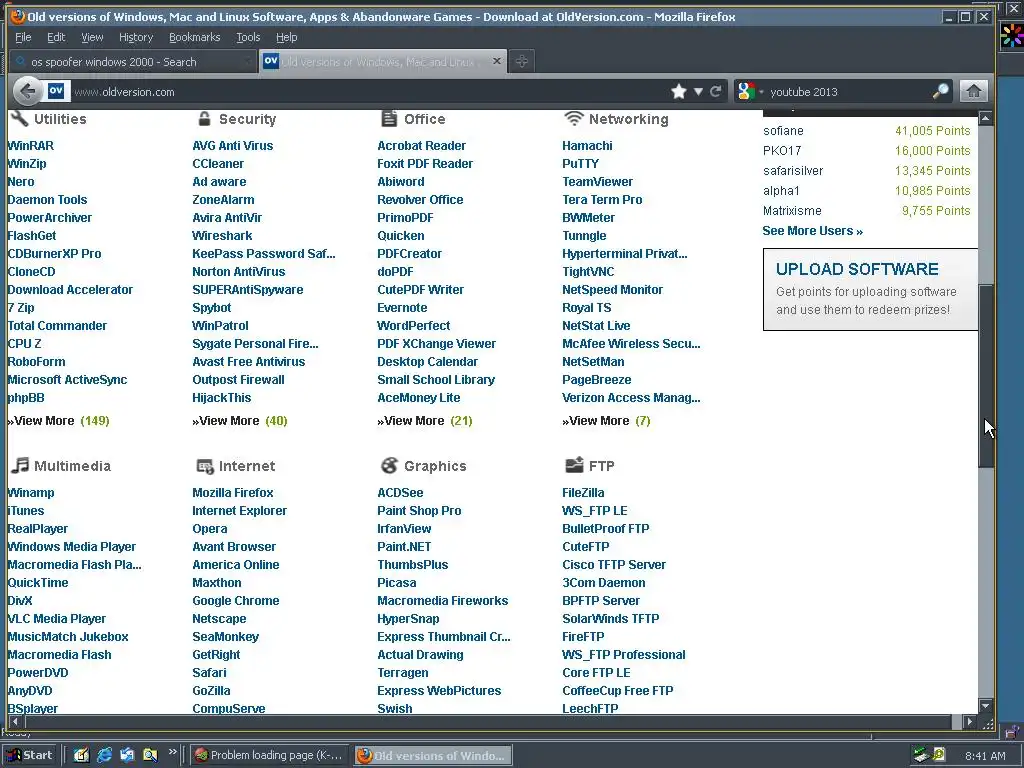1024x768 pixels.
Task: Open the bookmarks history dropdown arrow in address bar
Action: 698,91
